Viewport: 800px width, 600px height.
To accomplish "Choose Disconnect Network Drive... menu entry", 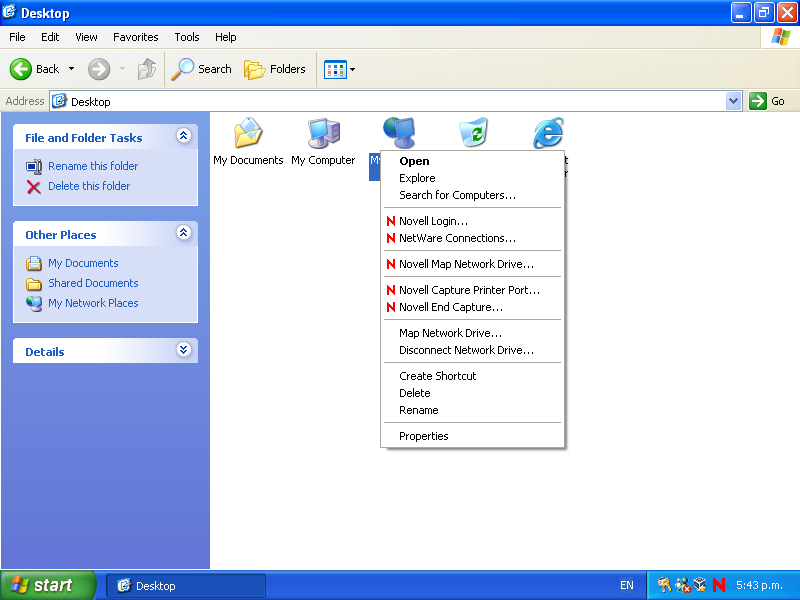I will click(472, 349).
